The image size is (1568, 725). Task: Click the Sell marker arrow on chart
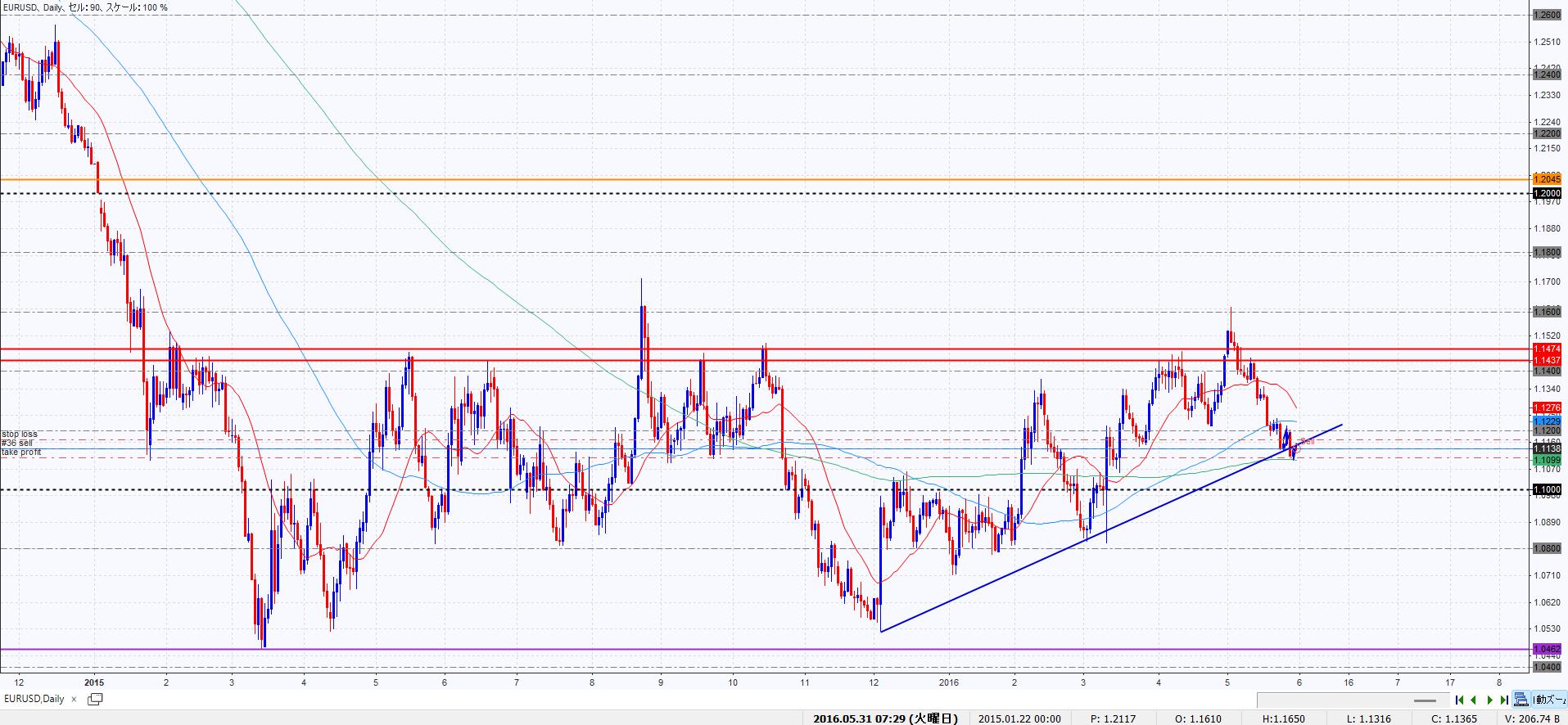(1308, 442)
